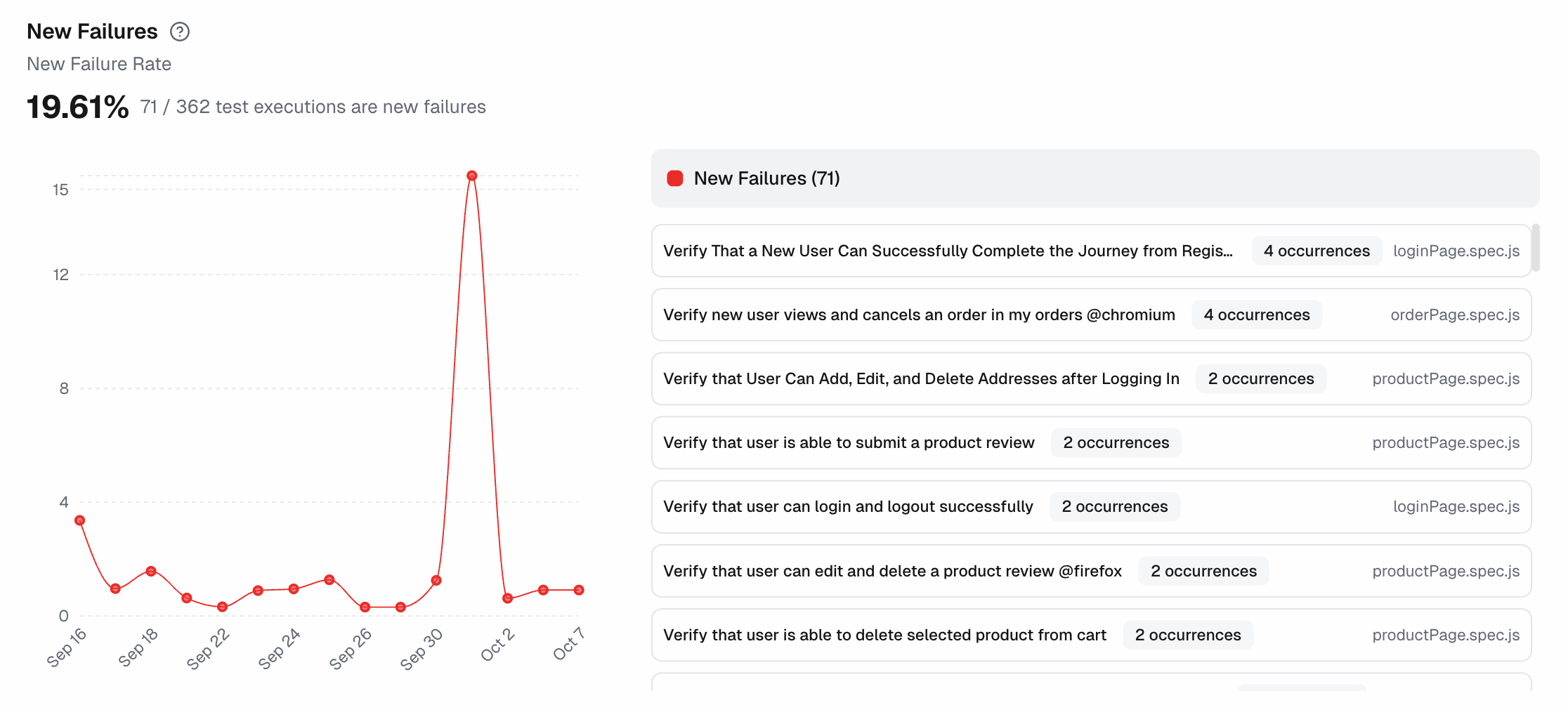Click orderPage.spec.js file label
The height and width of the screenshot is (712, 1568).
(x=1454, y=315)
